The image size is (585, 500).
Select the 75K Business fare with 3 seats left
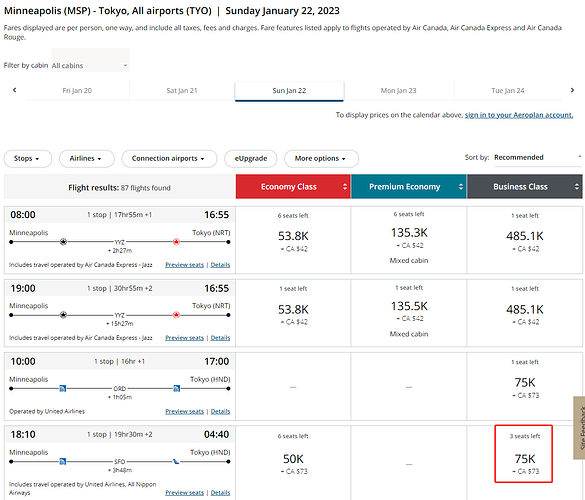coord(524,454)
